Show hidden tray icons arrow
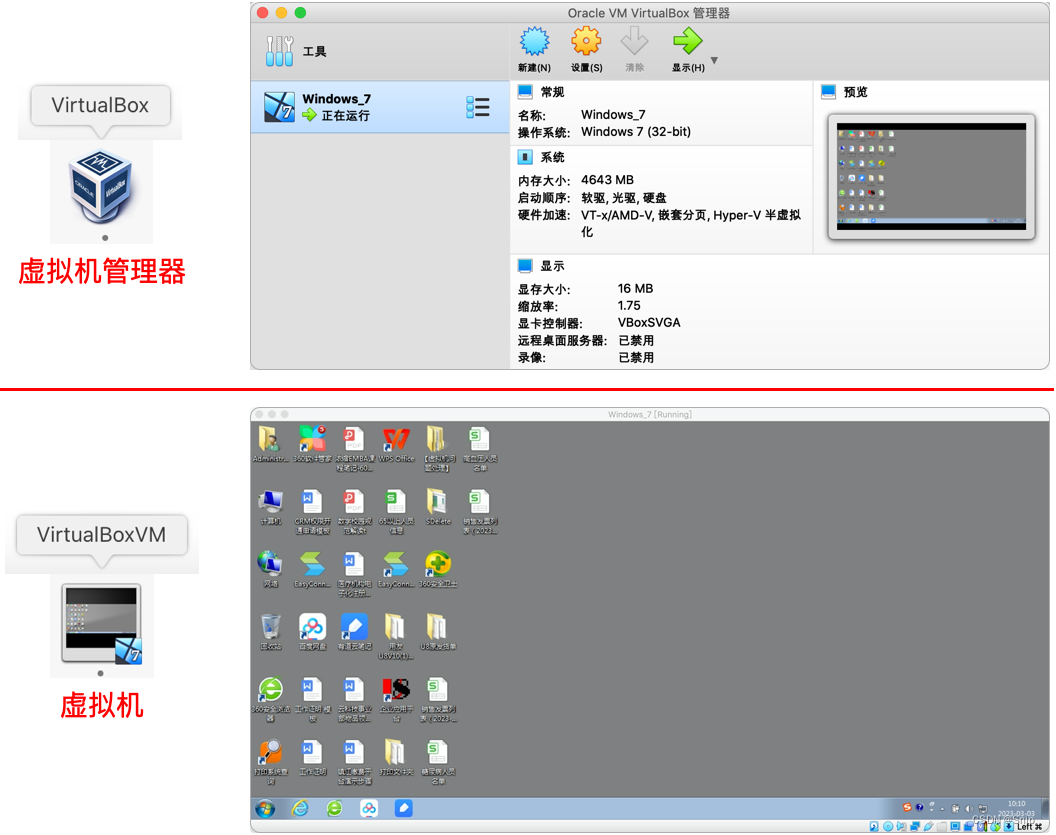The image size is (1056, 835). click(942, 809)
